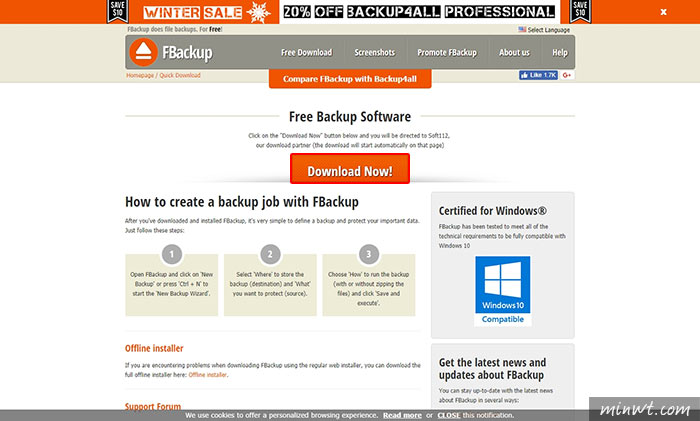Click the Winter Sale snowflake icon

click(258, 12)
